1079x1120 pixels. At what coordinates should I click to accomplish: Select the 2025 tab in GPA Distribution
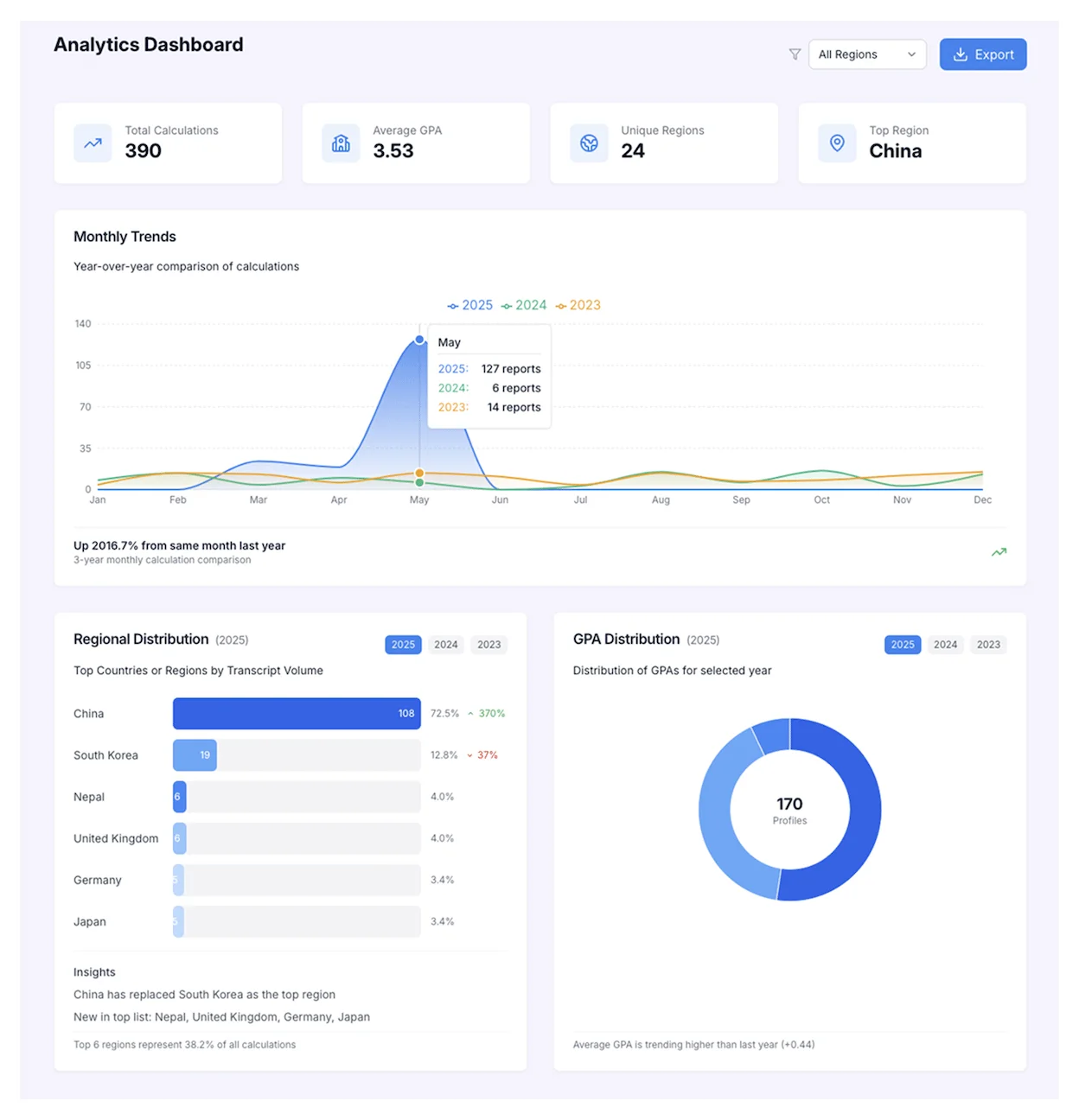click(x=903, y=645)
